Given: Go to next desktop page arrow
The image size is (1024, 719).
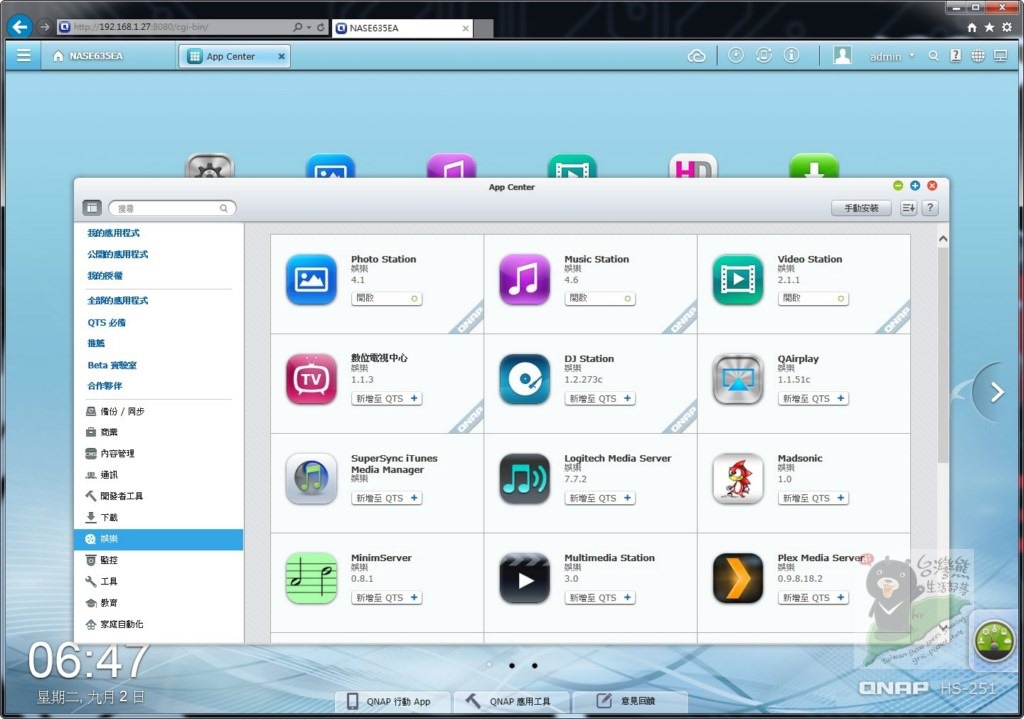Looking at the screenshot, I should [997, 392].
